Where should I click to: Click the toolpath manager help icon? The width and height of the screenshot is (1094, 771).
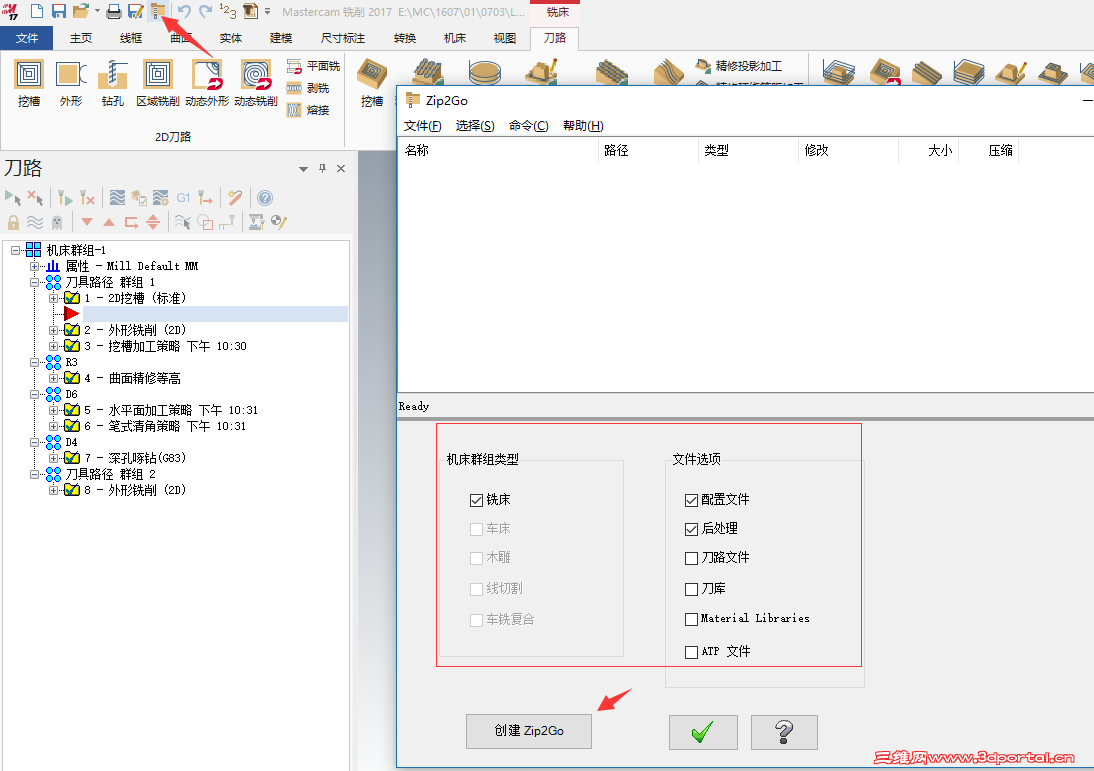coord(265,198)
